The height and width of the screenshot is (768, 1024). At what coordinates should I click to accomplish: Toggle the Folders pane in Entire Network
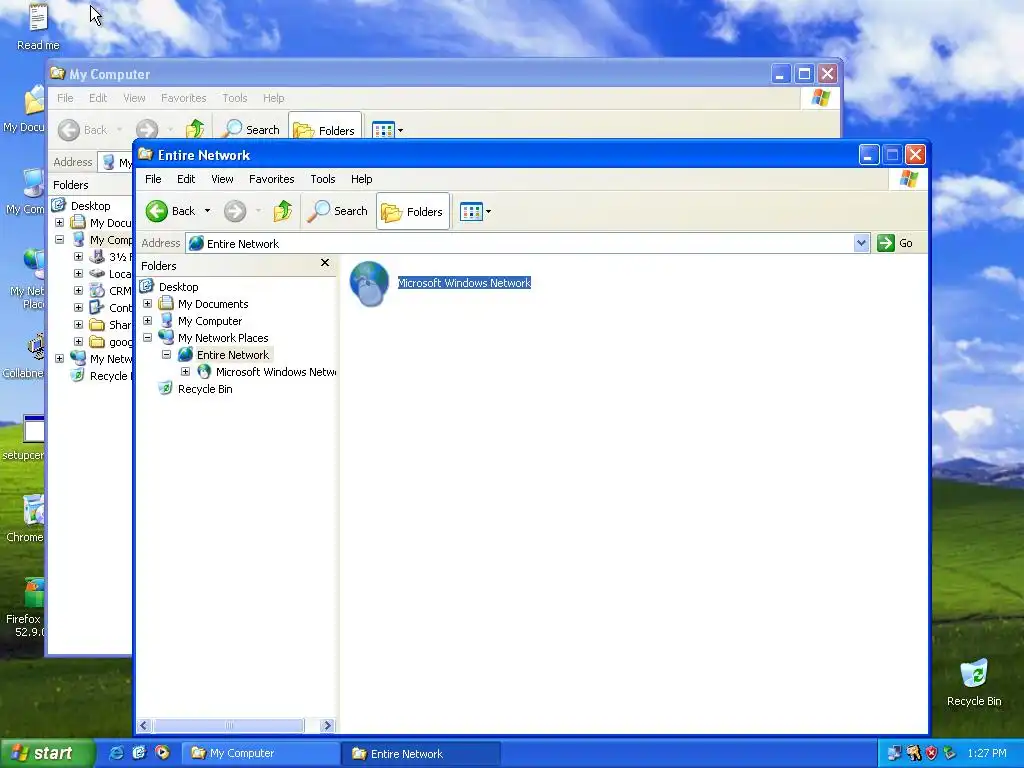point(413,211)
